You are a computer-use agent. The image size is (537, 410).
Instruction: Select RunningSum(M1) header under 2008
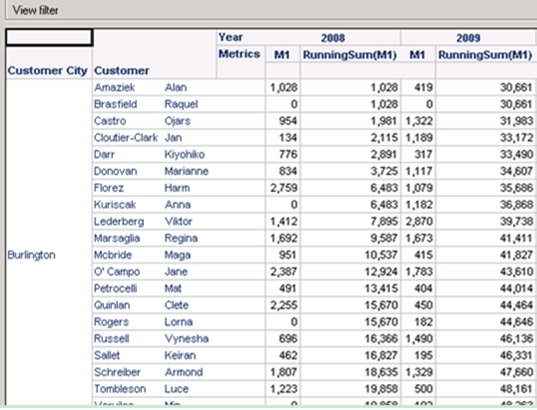coord(350,55)
